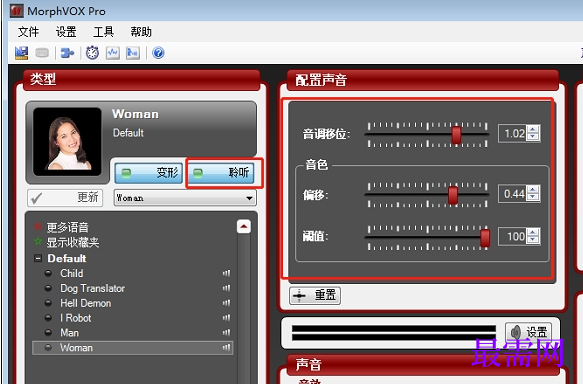
Task: Collapse the Default voice group
Action: pos(38,258)
